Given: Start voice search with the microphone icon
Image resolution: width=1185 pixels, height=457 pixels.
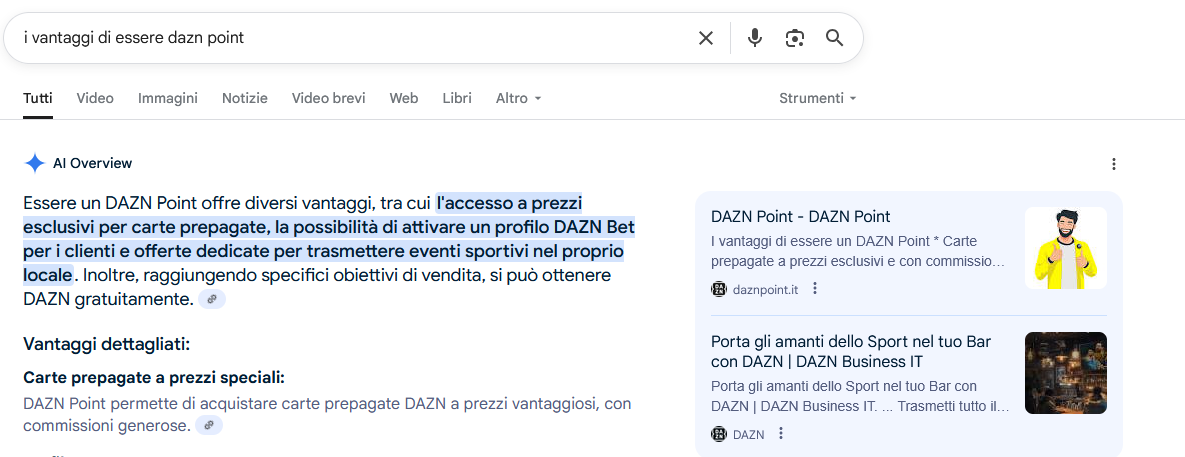Looking at the screenshot, I should click(x=754, y=38).
